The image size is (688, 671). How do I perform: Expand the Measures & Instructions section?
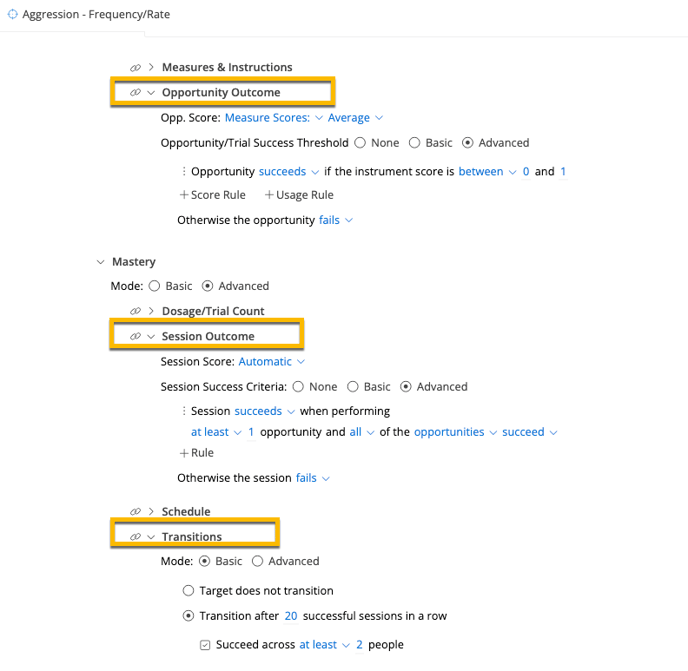coord(151,67)
